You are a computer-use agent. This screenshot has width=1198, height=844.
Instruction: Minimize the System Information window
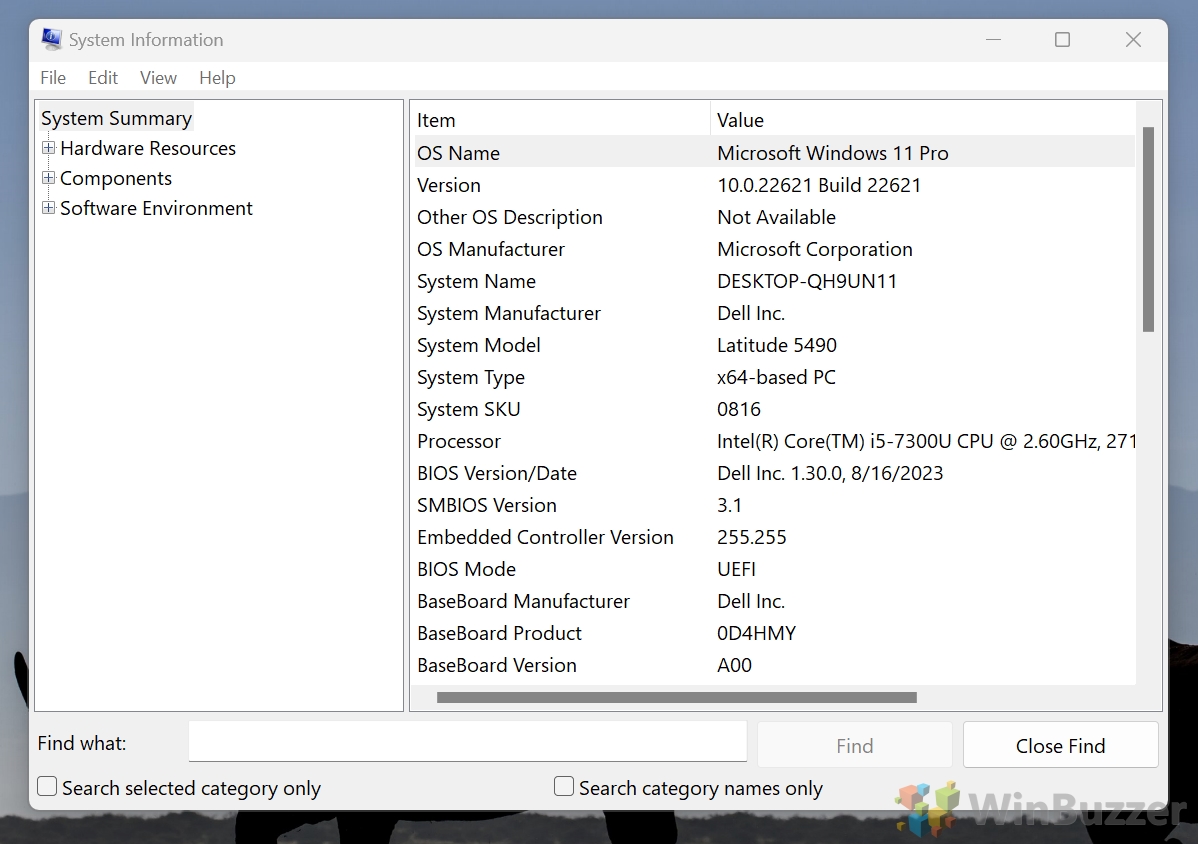pyautogui.click(x=993, y=40)
